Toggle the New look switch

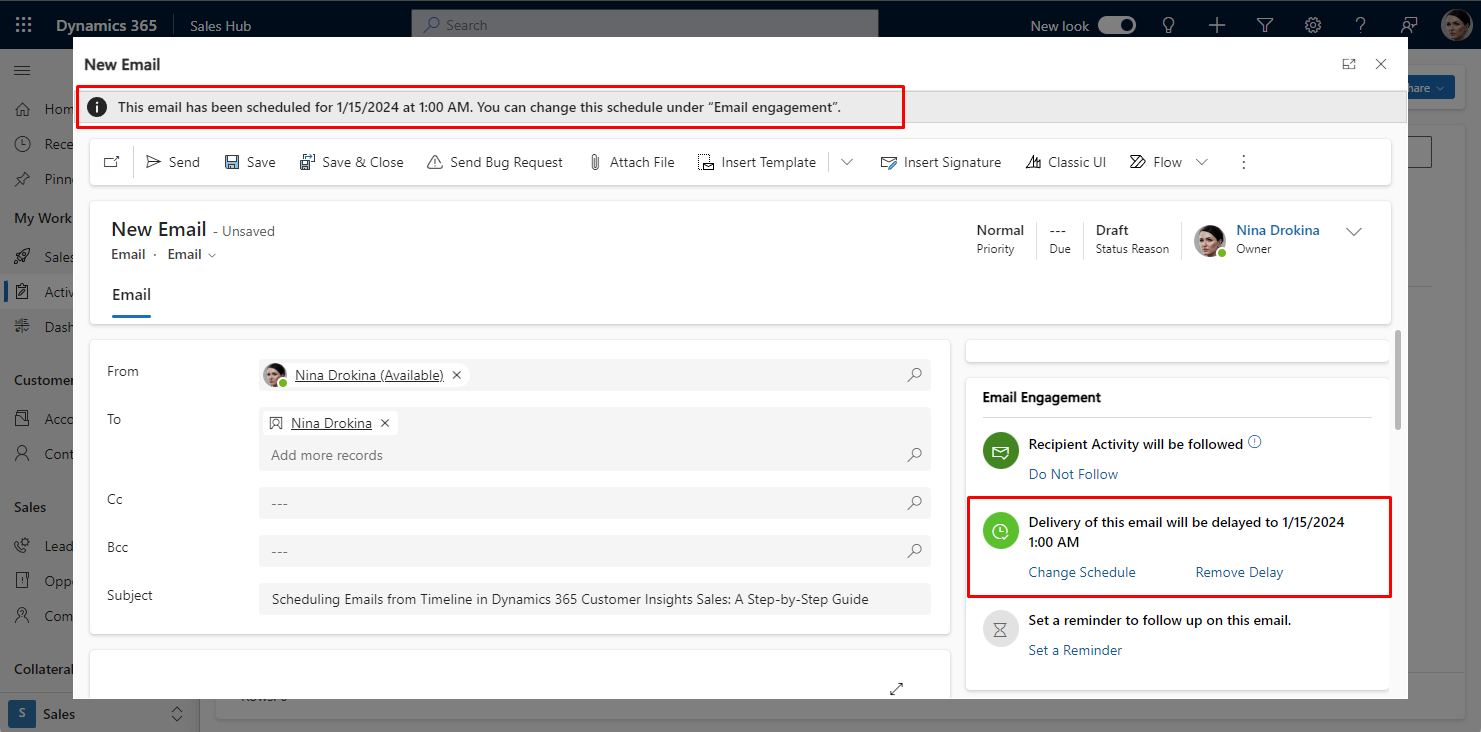1117,26
